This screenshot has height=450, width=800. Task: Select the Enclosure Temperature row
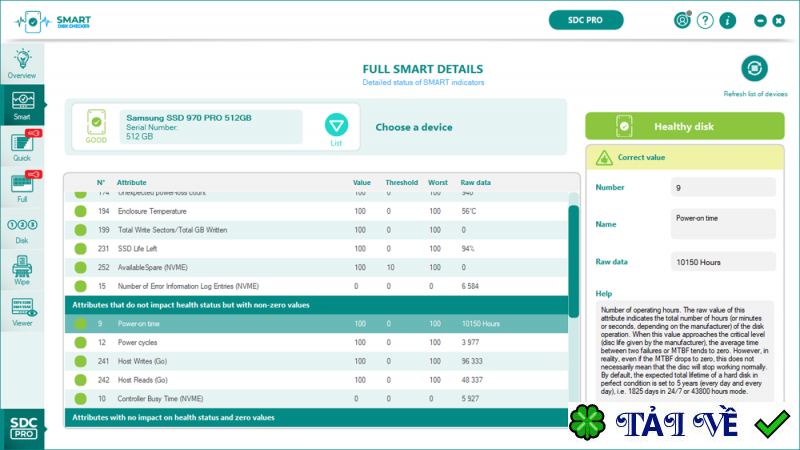point(316,211)
